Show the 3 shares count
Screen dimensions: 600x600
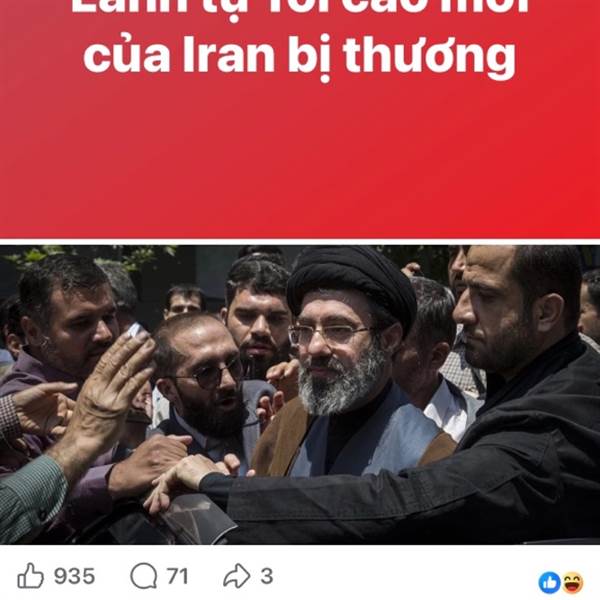click(267, 576)
